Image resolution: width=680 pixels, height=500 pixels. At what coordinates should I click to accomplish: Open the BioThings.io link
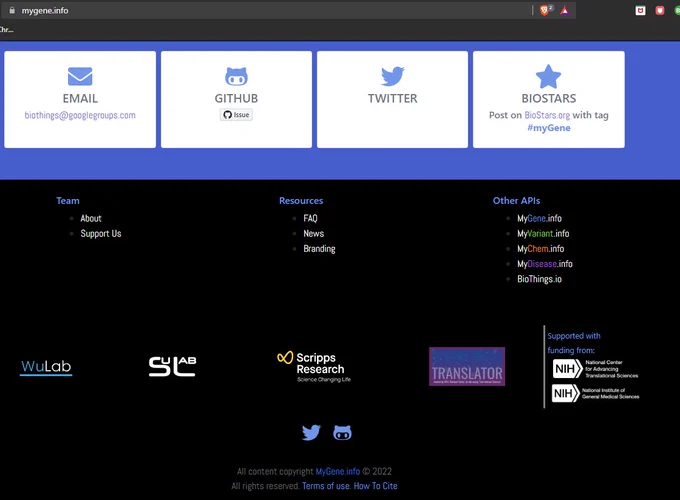coord(539,279)
